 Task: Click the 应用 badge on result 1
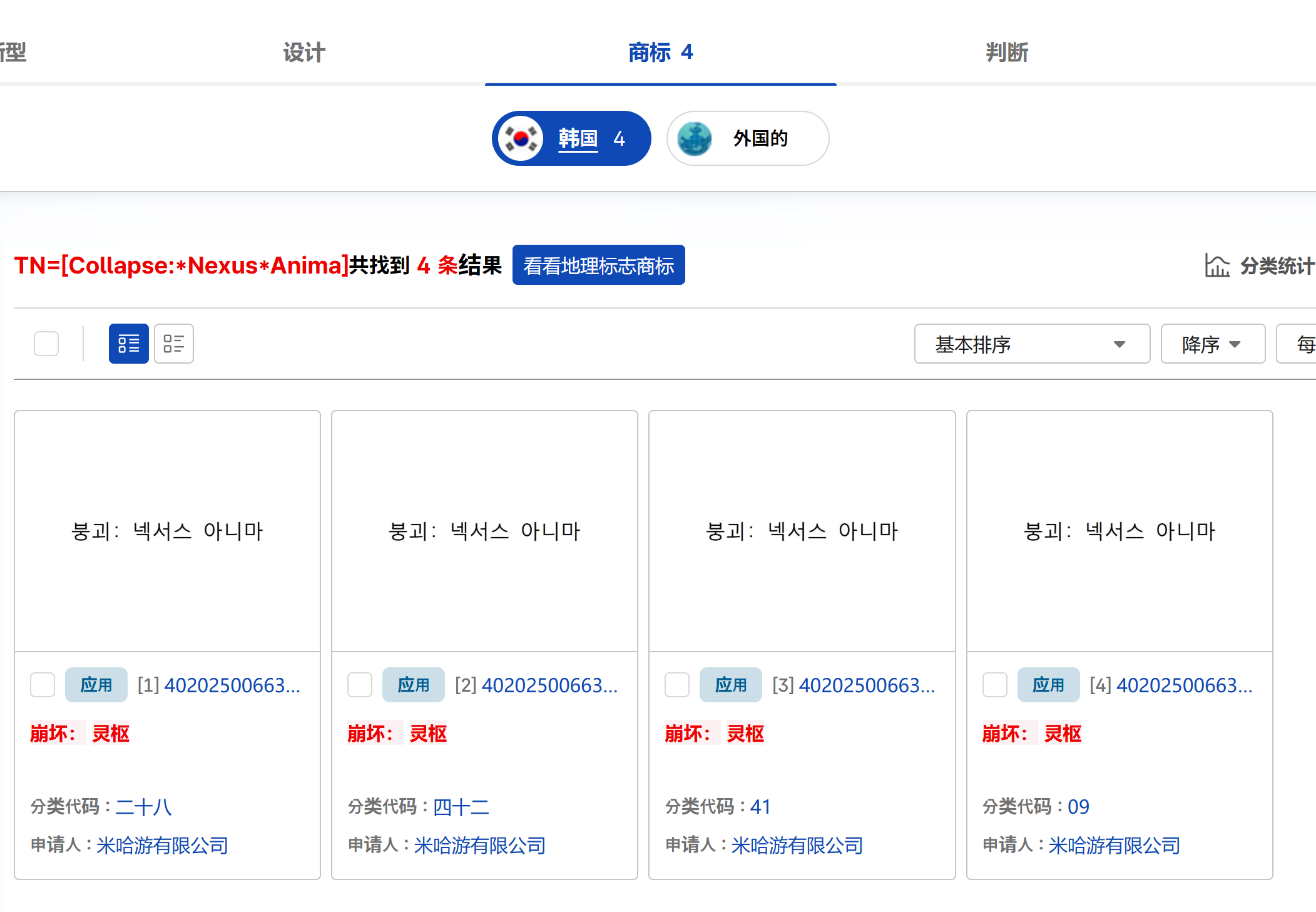pyautogui.click(x=96, y=685)
